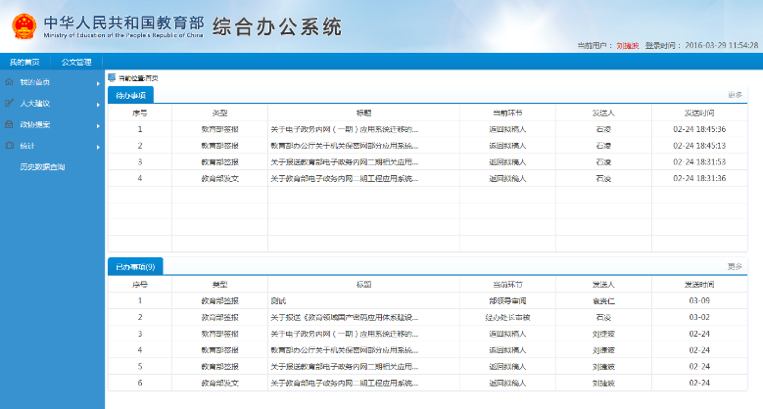Click the date 03-02 in completed list
This screenshot has width=763, height=409.
coord(699,318)
